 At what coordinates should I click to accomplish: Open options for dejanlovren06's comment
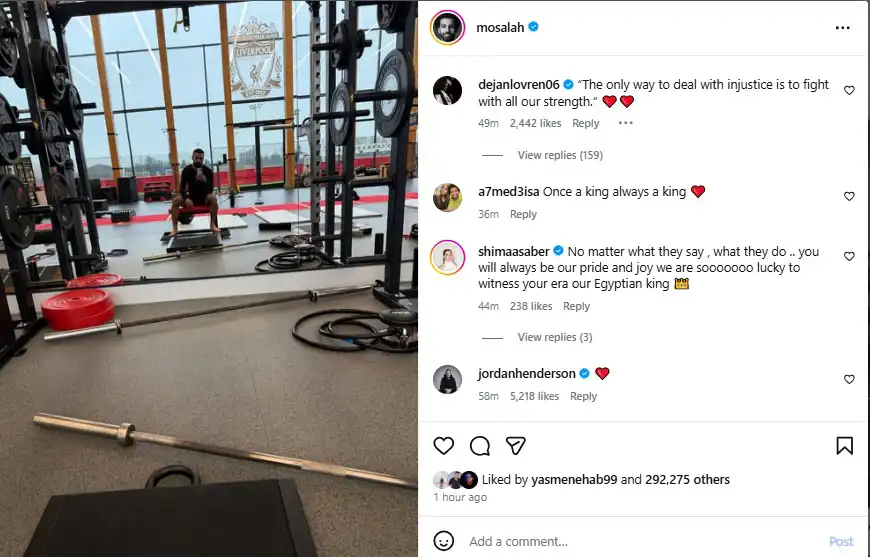pos(625,123)
